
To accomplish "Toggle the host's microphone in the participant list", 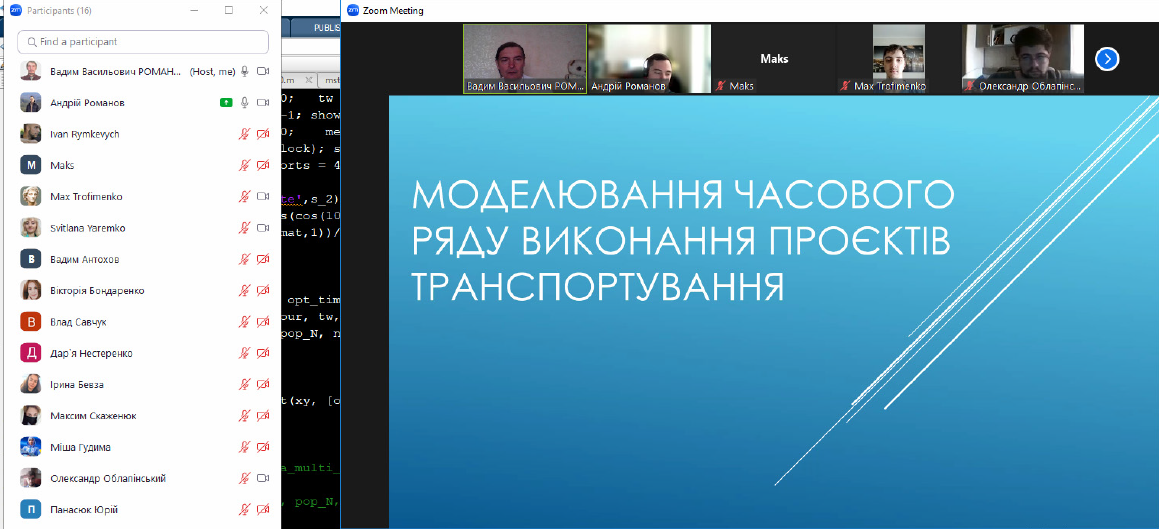I will point(244,71).
